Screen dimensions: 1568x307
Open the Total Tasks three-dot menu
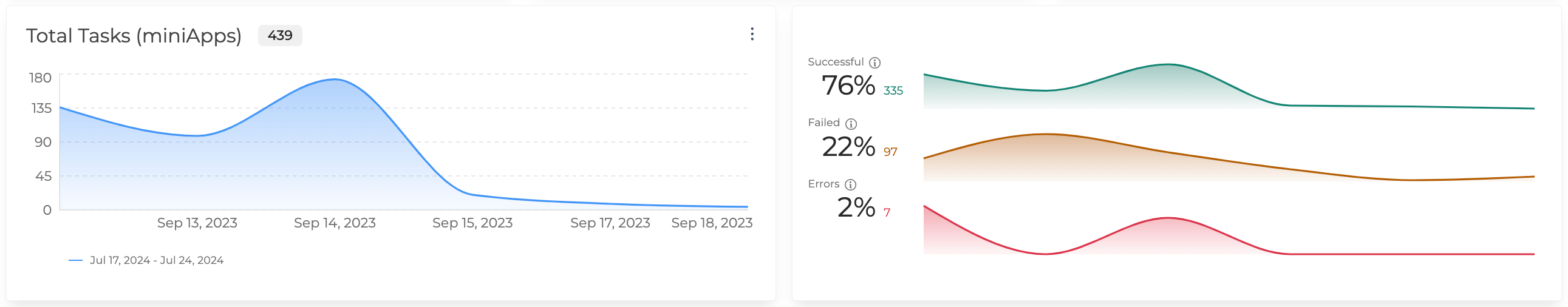(752, 34)
